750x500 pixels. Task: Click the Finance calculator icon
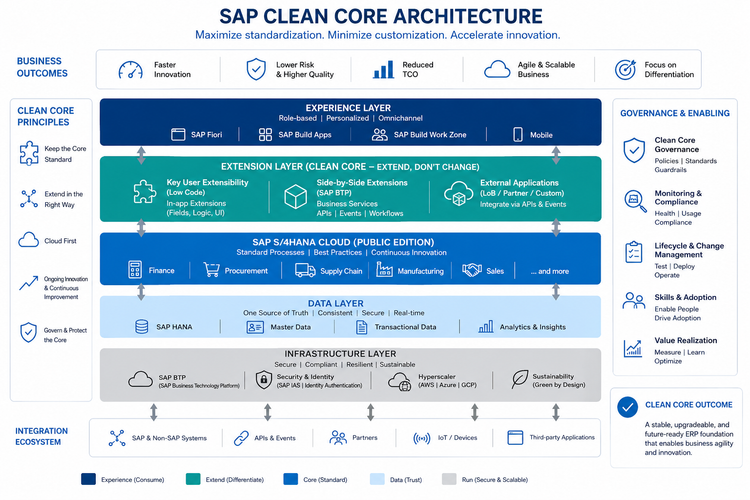point(135,270)
